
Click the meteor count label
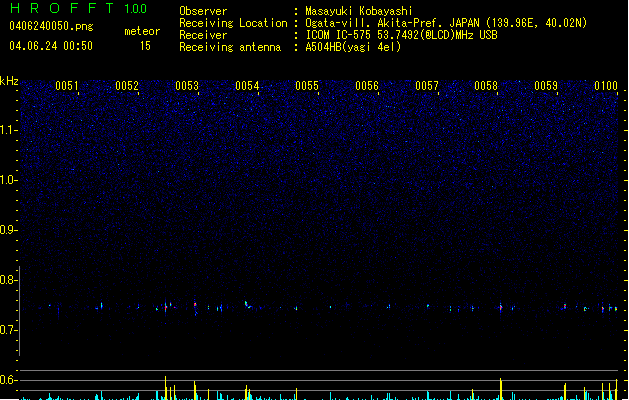pos(142,31)
